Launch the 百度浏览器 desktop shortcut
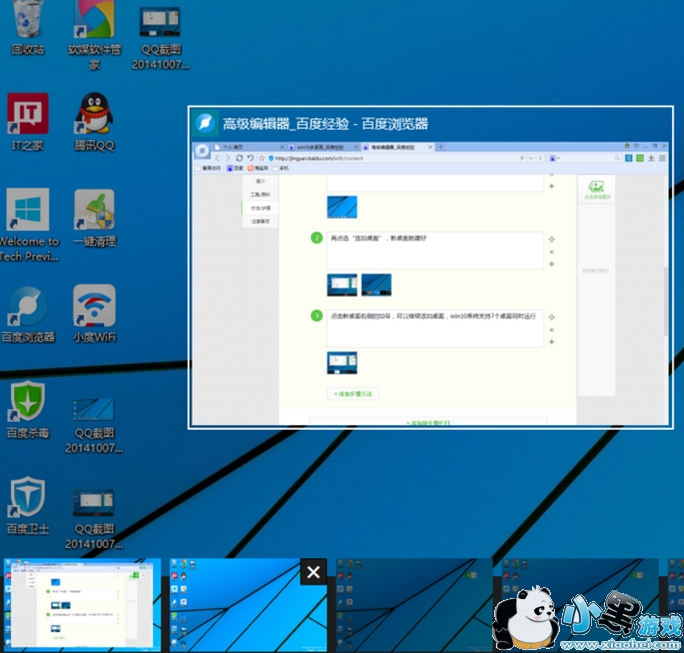 [x=28, y=306]
